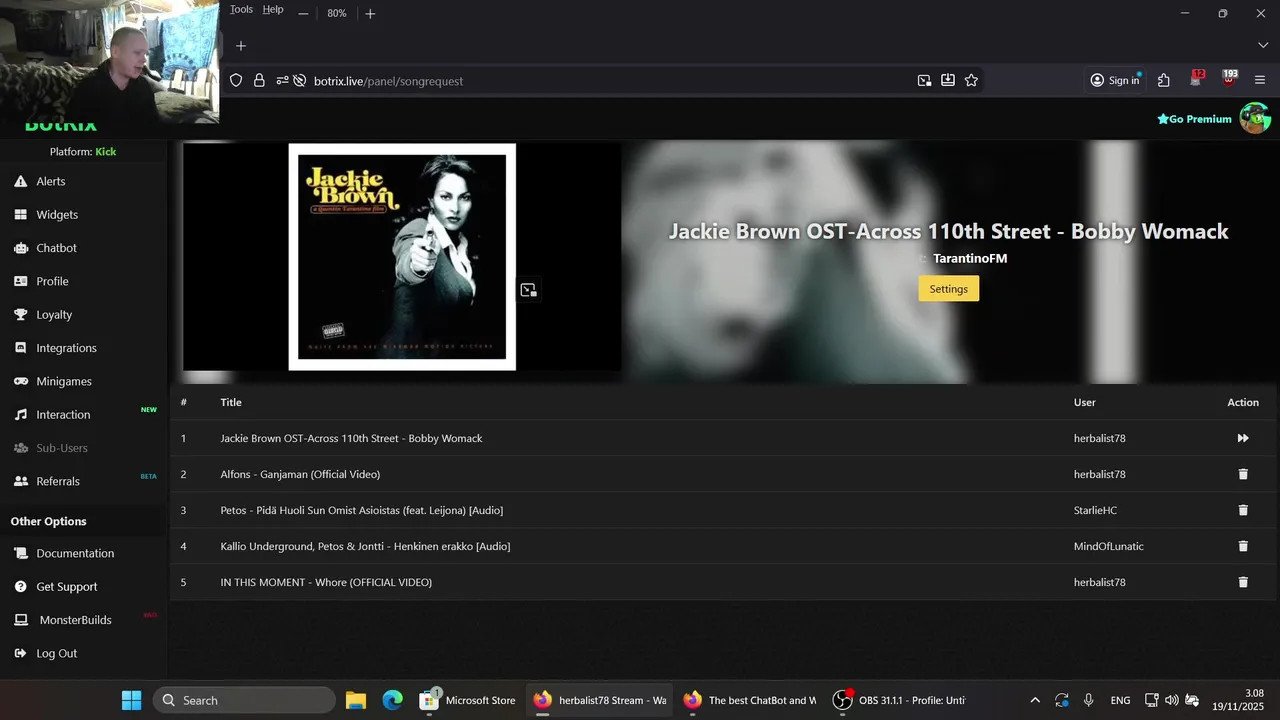This screenshot has width=1280, height=720.
Task: Switch to OBS 31.1.1 taskbar window
Action: 900,700
